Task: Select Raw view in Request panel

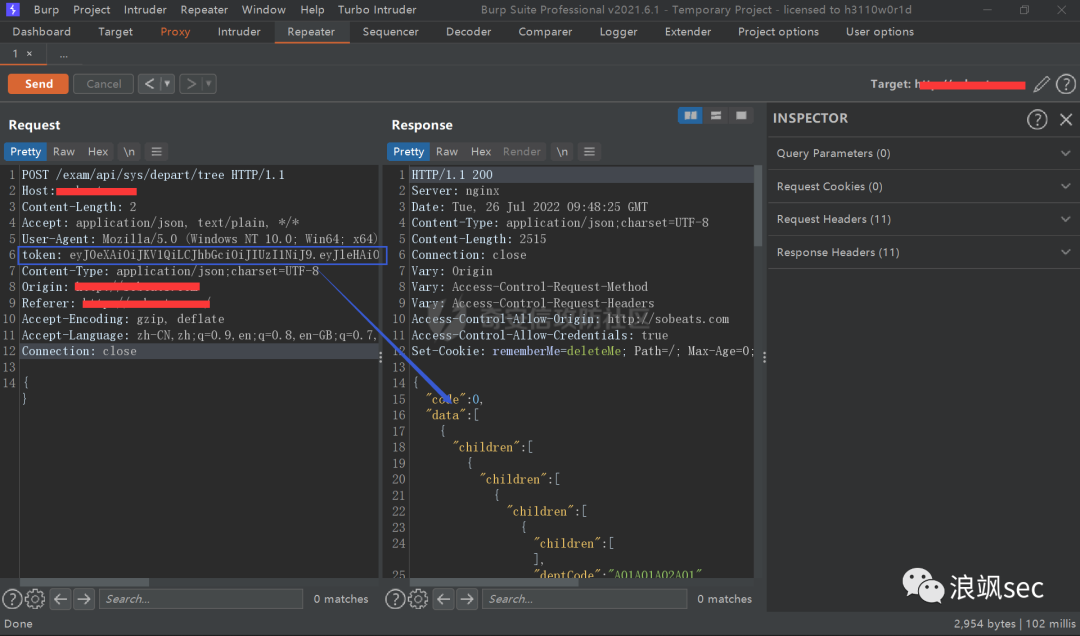Action: pyautogui.click(x=63, y=152)
